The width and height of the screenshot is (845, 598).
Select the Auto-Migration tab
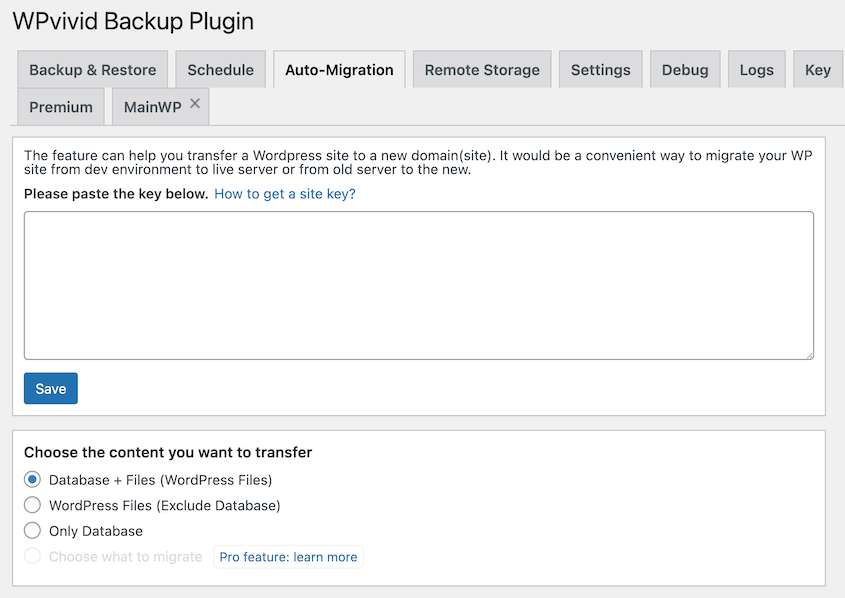coord(339,69)
